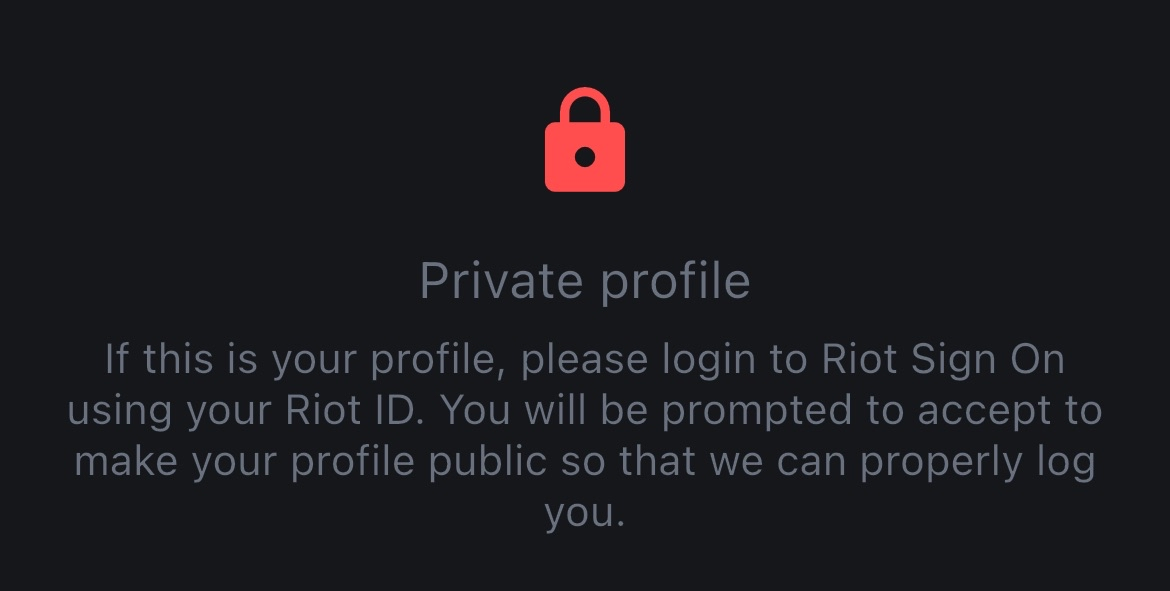
Task: Click the final word "you."
Action: [585, 514]
